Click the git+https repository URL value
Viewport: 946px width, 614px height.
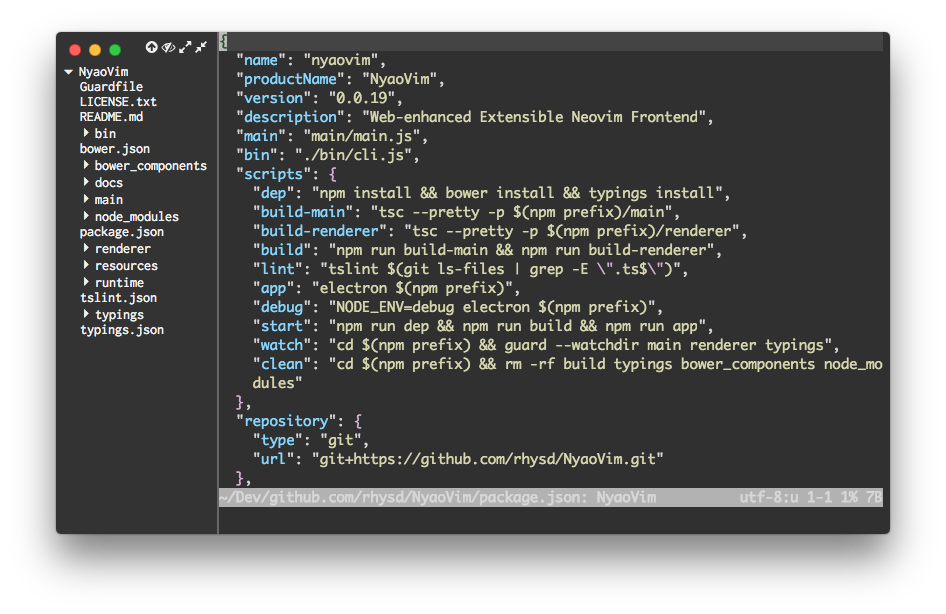click(x=487, y=459)
